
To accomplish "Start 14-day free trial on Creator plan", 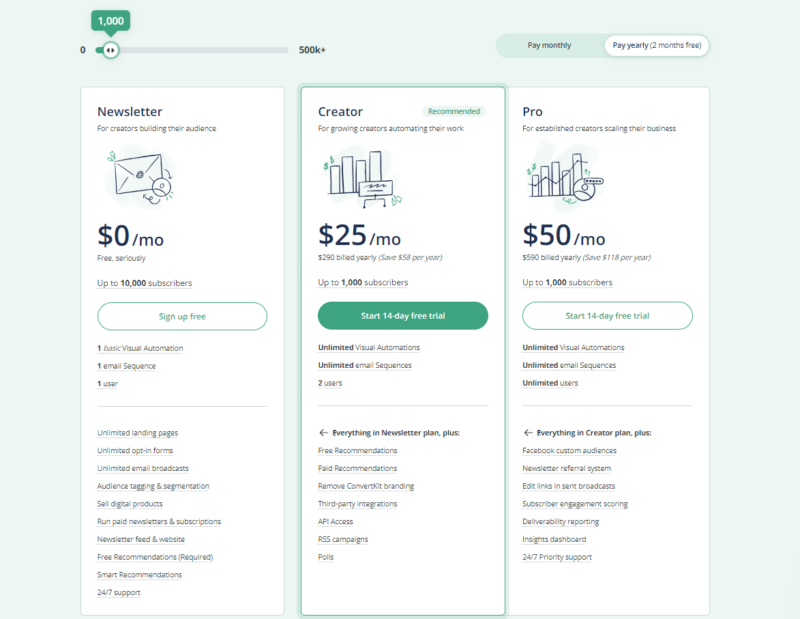I will (403, 315).
